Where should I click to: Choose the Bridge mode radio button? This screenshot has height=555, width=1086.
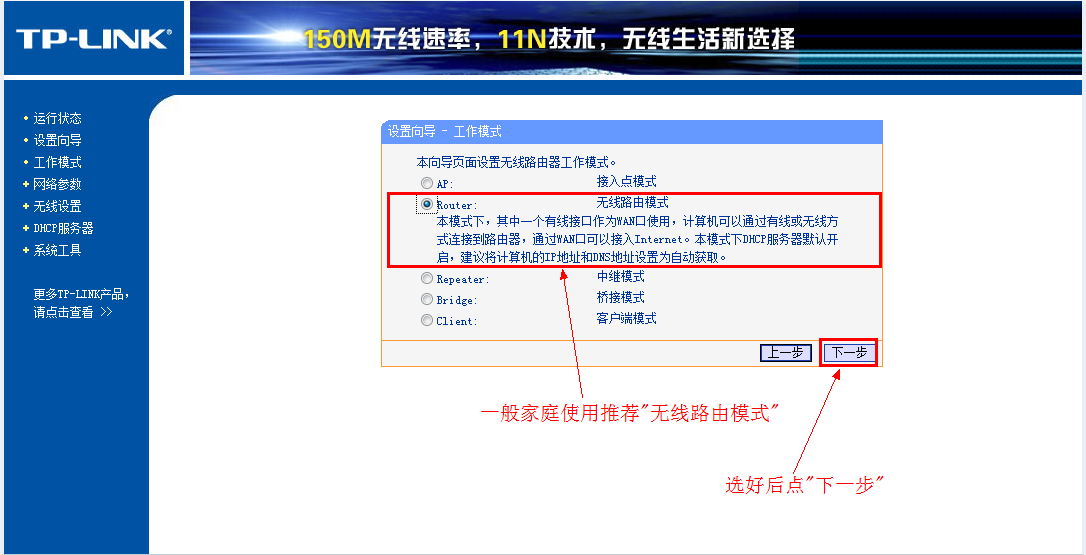point(427,299)
